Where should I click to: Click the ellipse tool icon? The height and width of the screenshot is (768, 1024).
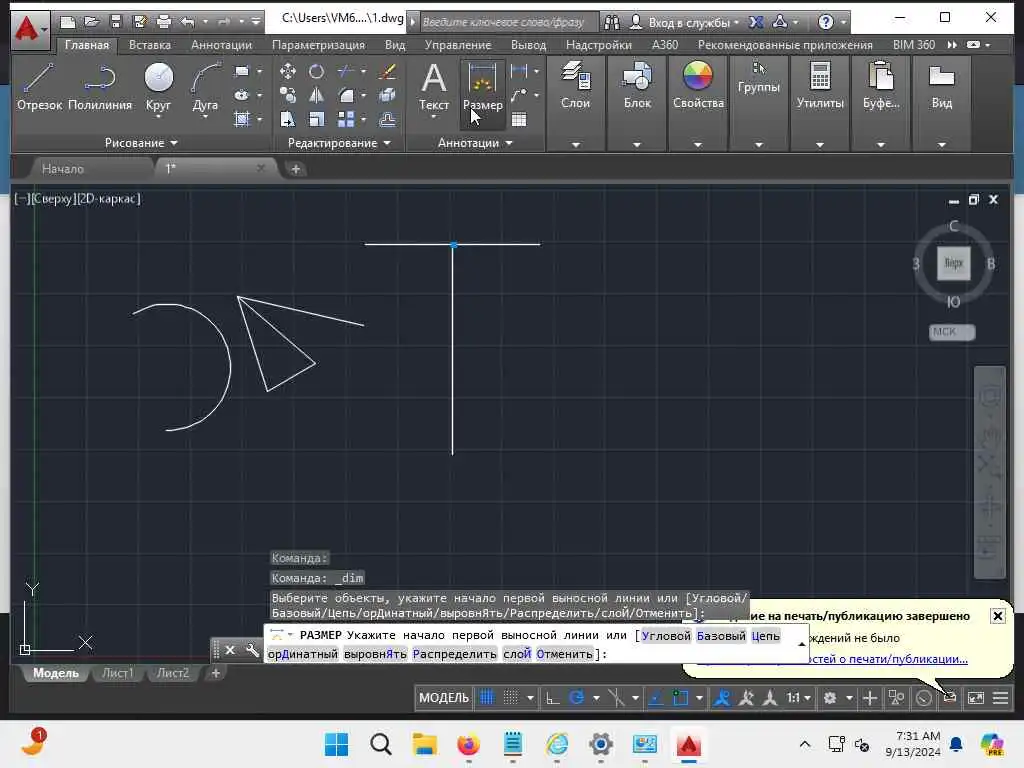coord(242,95)
